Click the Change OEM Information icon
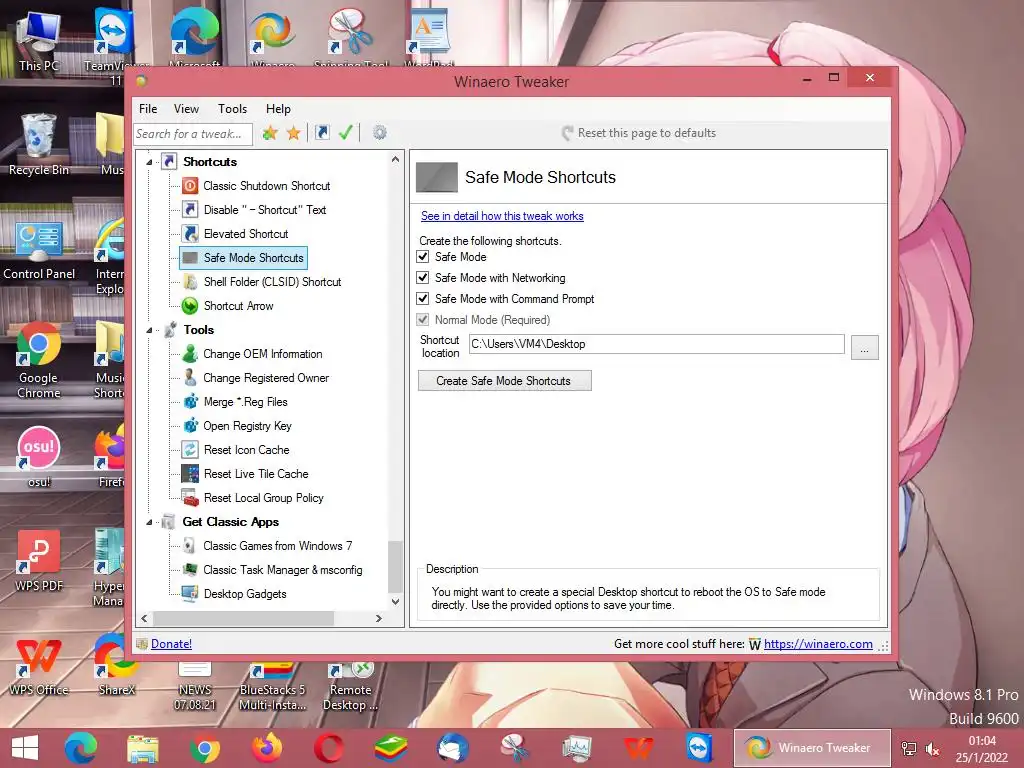The image size is (1024, 768). (x=190, y=354)
